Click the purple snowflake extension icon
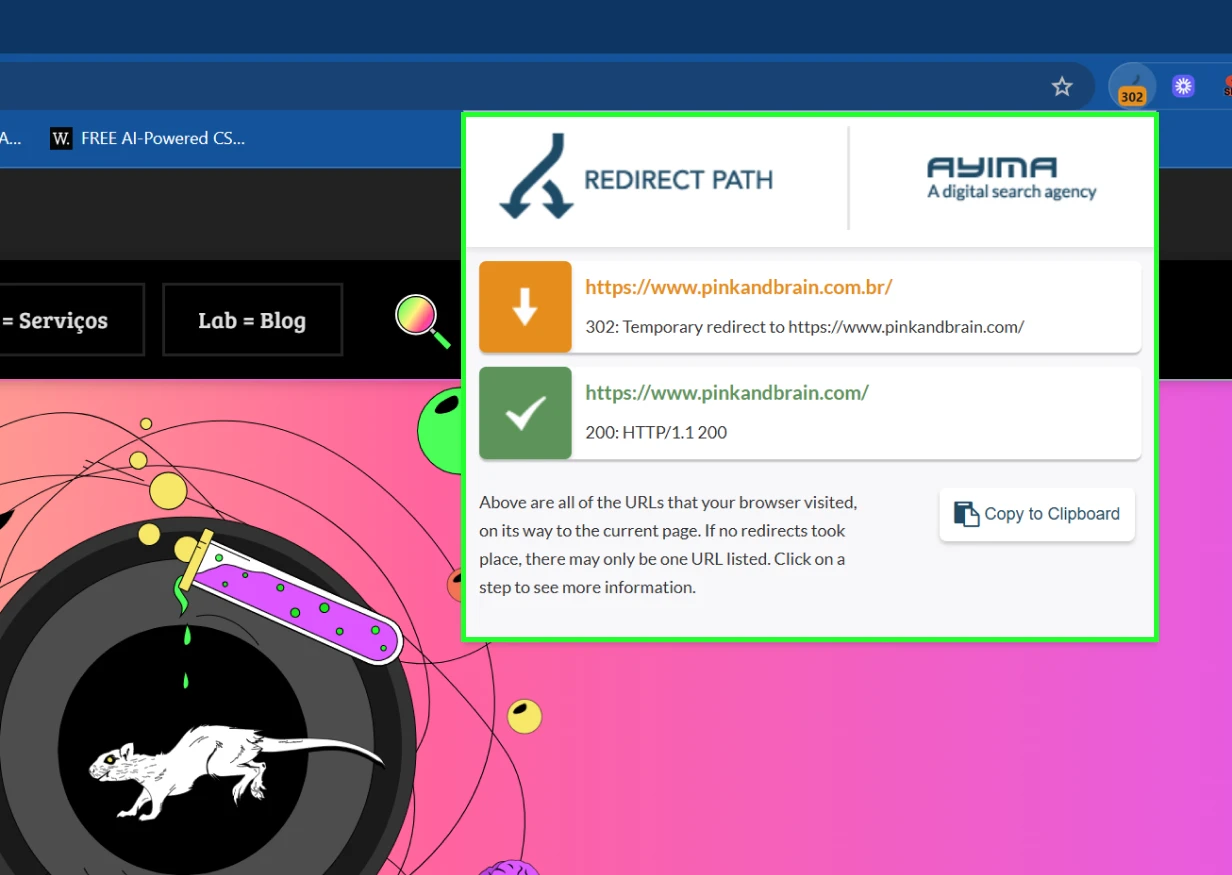Screen dimensions: 1232x875 pyautogui.click(x=1184, y=87)
